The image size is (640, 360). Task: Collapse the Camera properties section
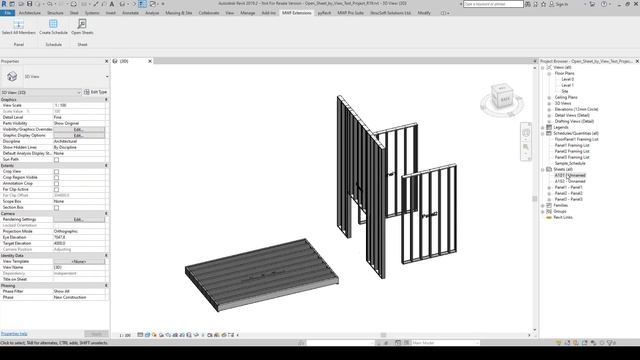click(107, 213)
